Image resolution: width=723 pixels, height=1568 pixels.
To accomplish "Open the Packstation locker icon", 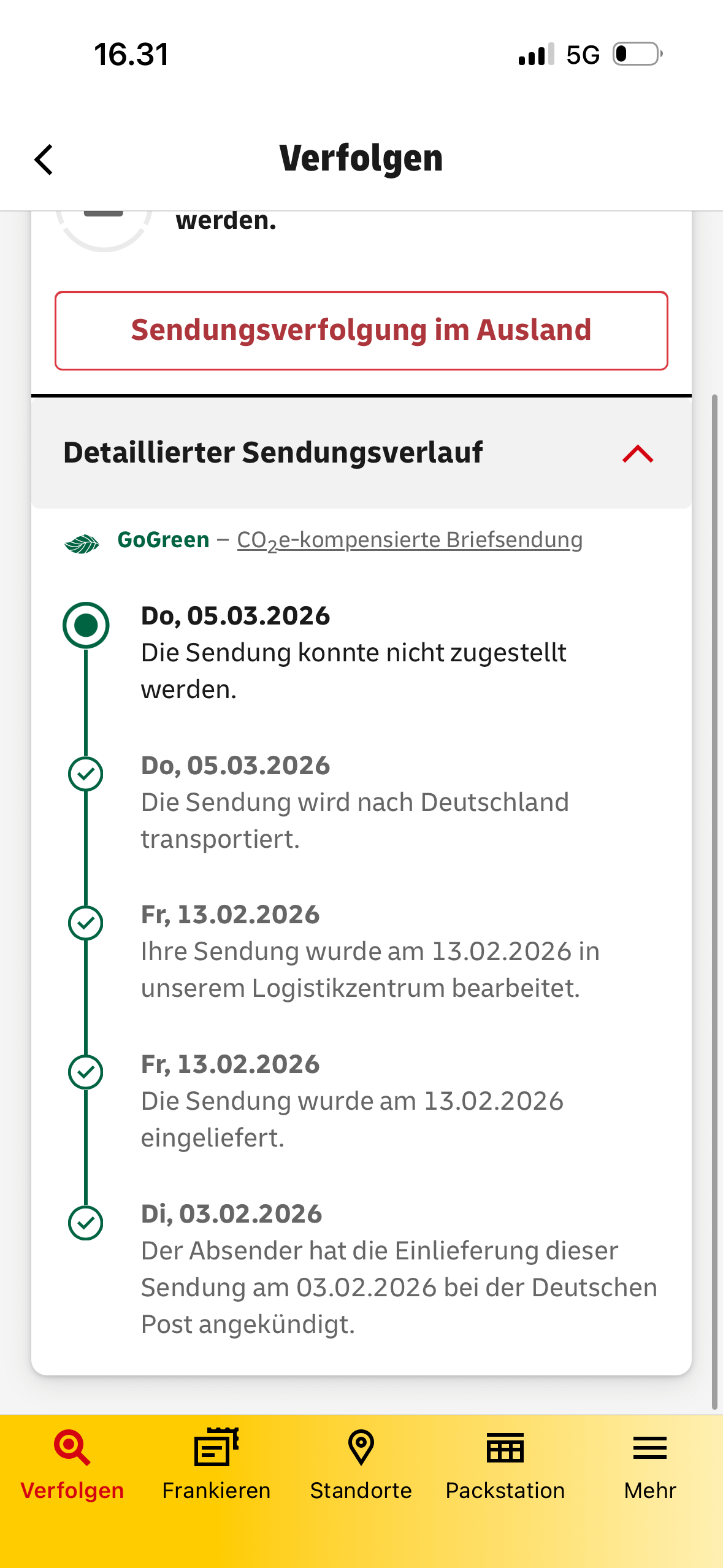I will 505,1448.
